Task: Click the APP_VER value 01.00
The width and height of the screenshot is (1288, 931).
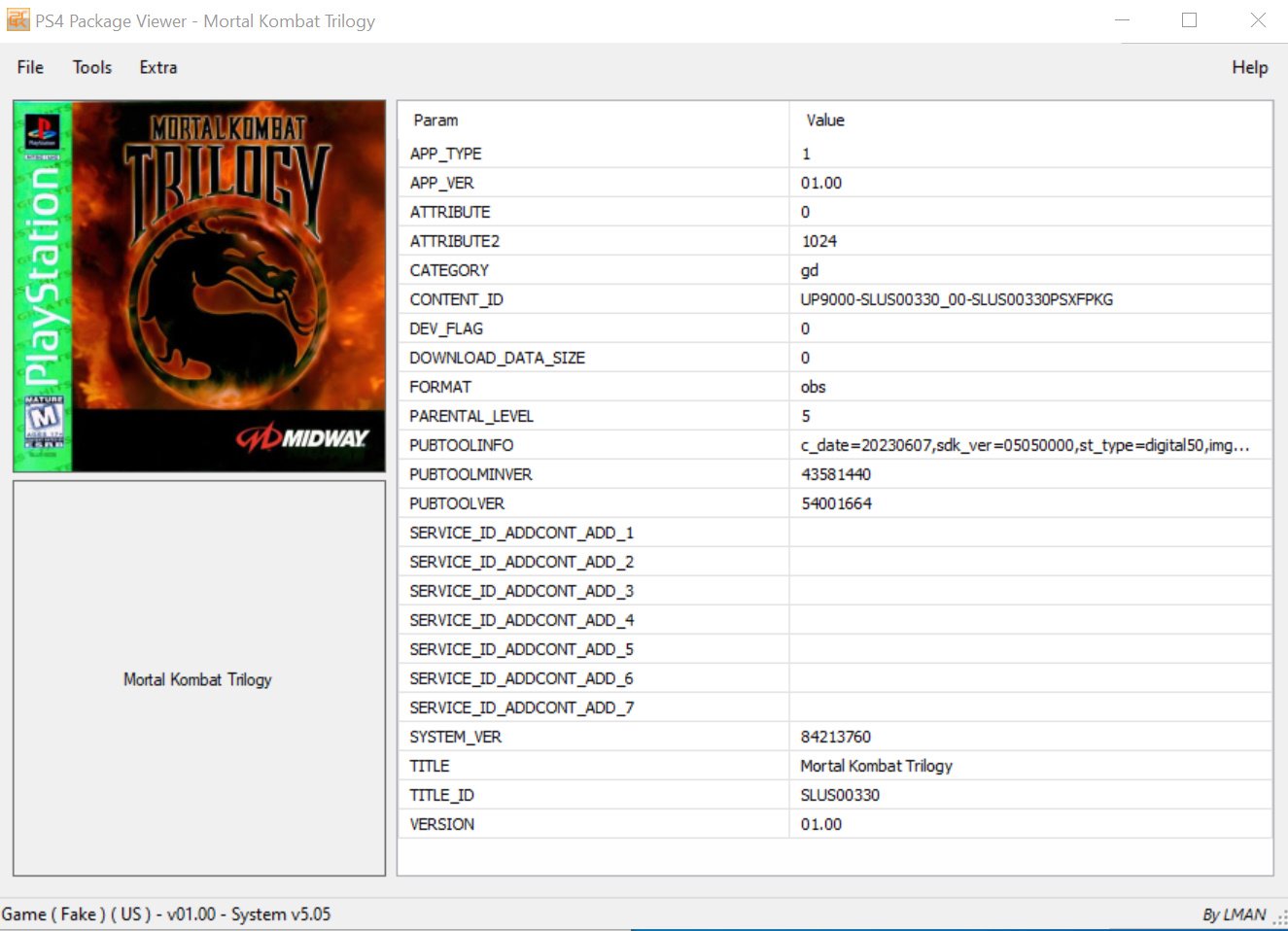Action: click(821, 183)
